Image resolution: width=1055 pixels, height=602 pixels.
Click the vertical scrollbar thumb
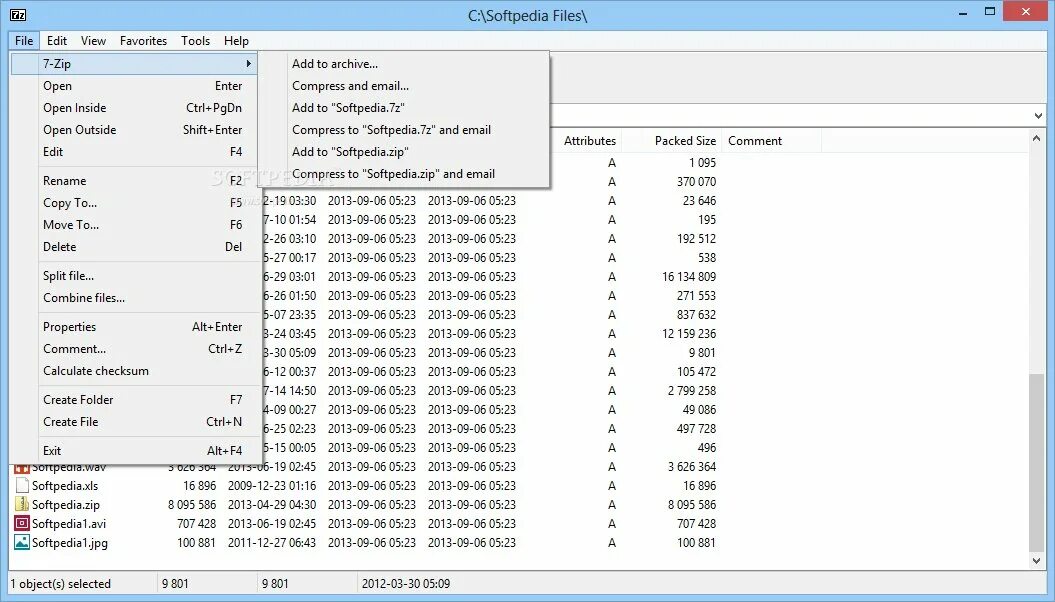[x=1036, y=463]
